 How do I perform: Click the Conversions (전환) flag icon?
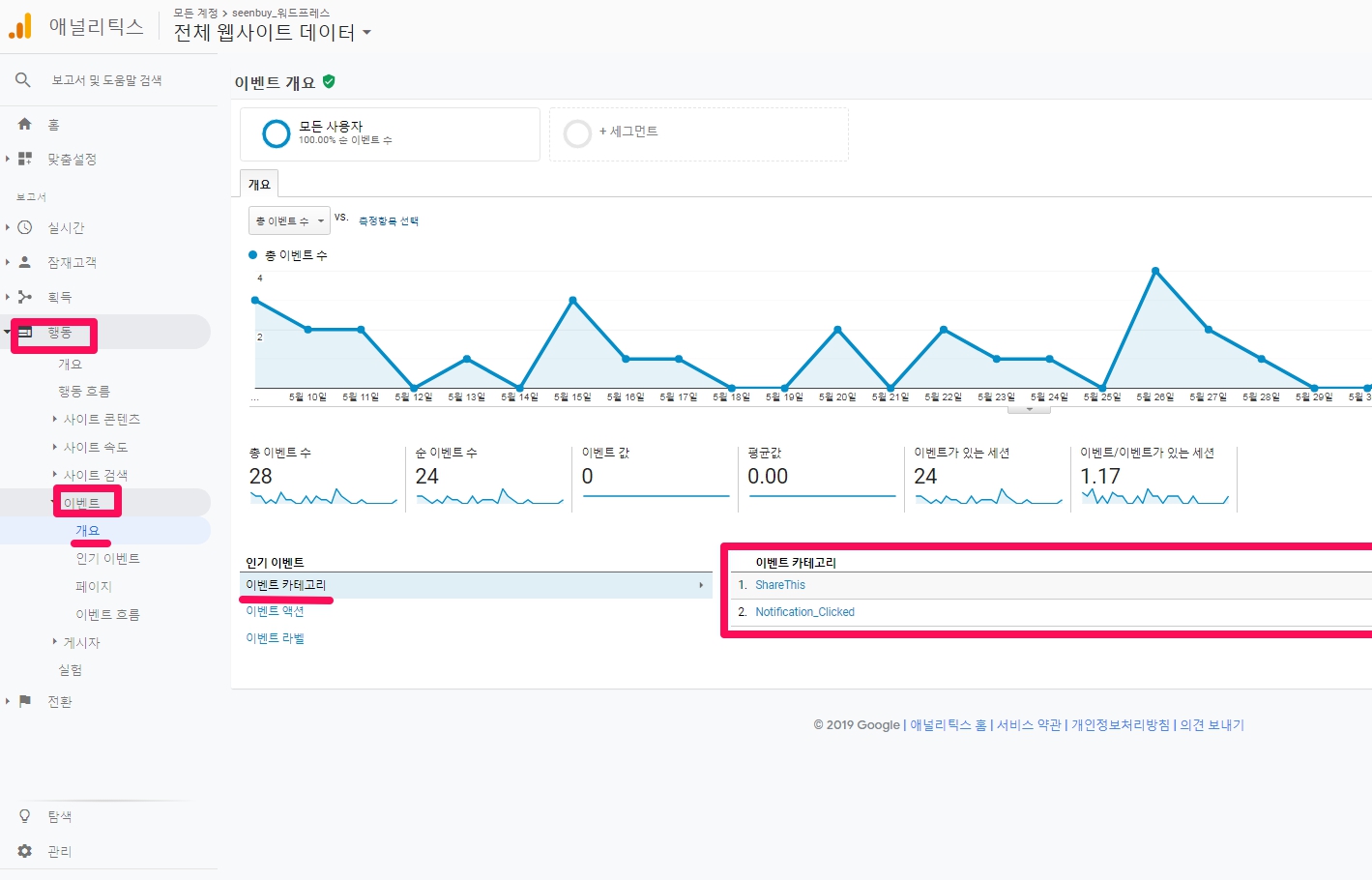(25, 701)
